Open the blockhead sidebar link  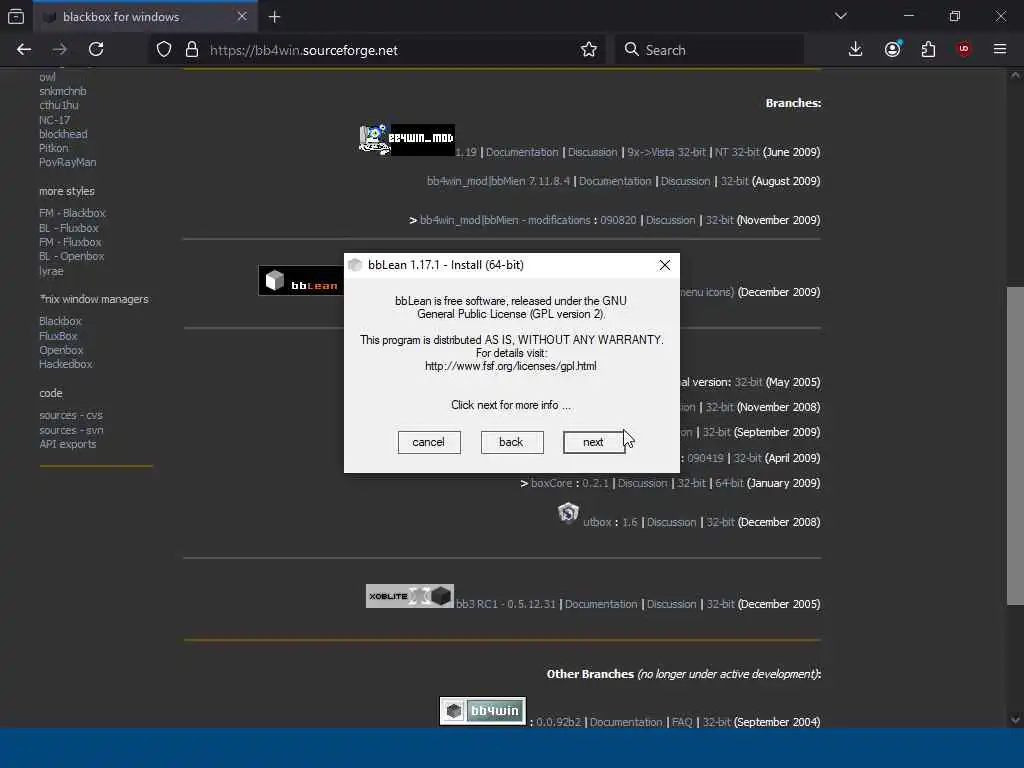63,134
